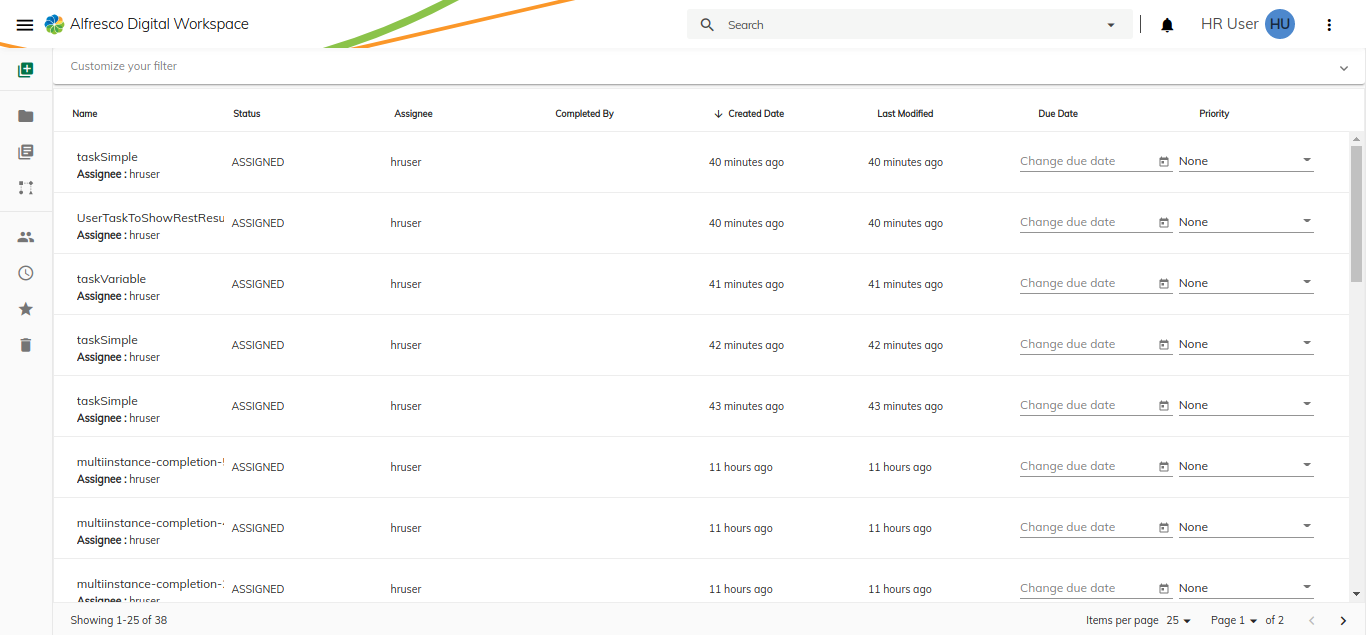
Task: Expand the Customize your filter panel
Action: (x=1343, y=68)
